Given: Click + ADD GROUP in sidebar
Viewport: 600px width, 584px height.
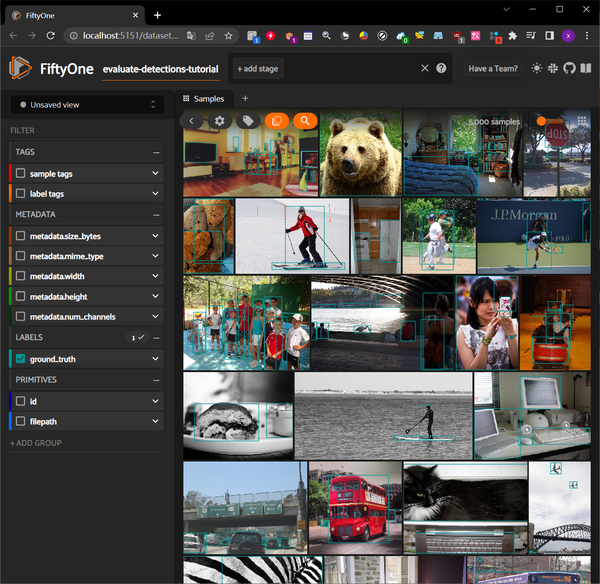Looking at the screenshot, I should (37, 442).
